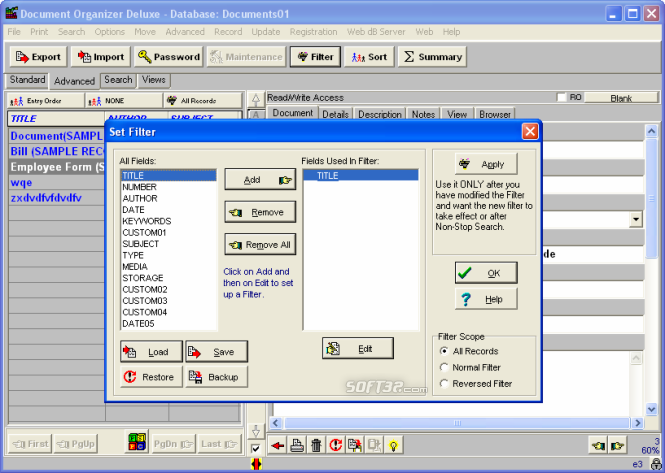Click the Restore button next to Backup
This screenshot has height=473, width=665.
[151, 377]
